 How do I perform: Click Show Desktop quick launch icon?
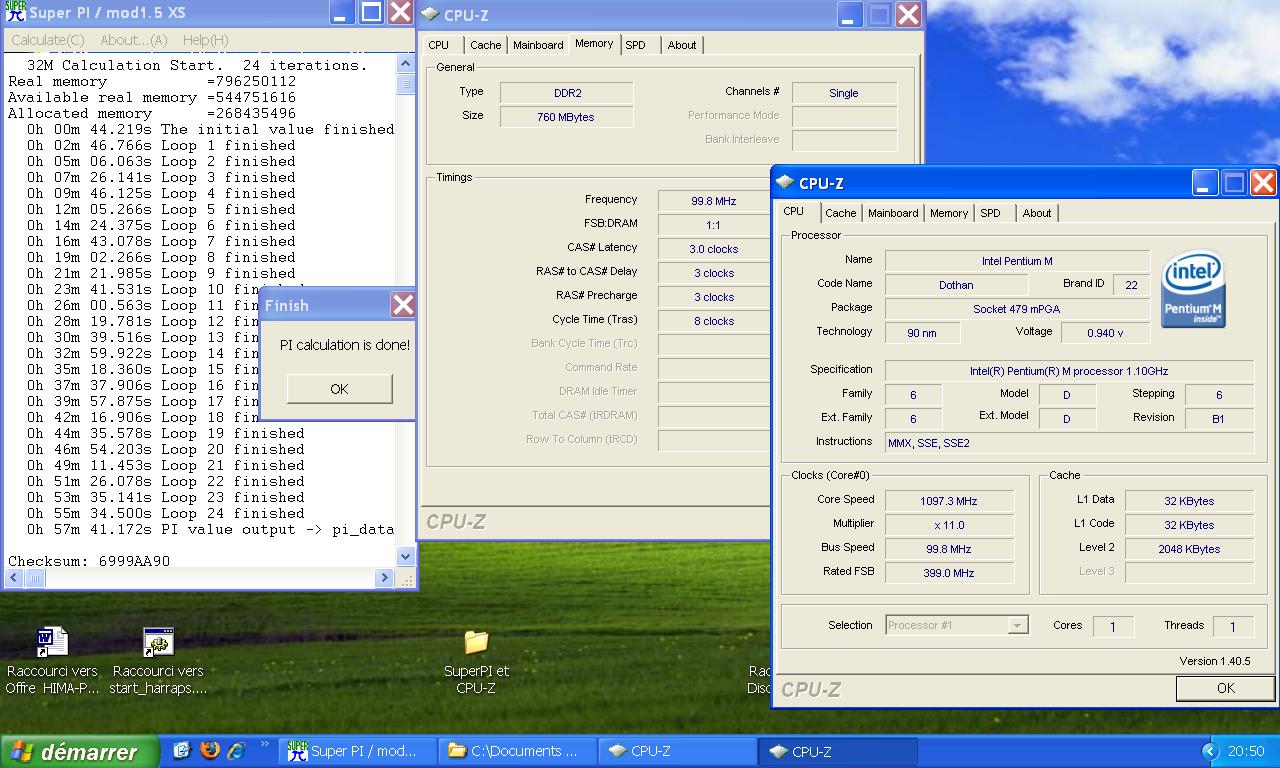point(182,750)
